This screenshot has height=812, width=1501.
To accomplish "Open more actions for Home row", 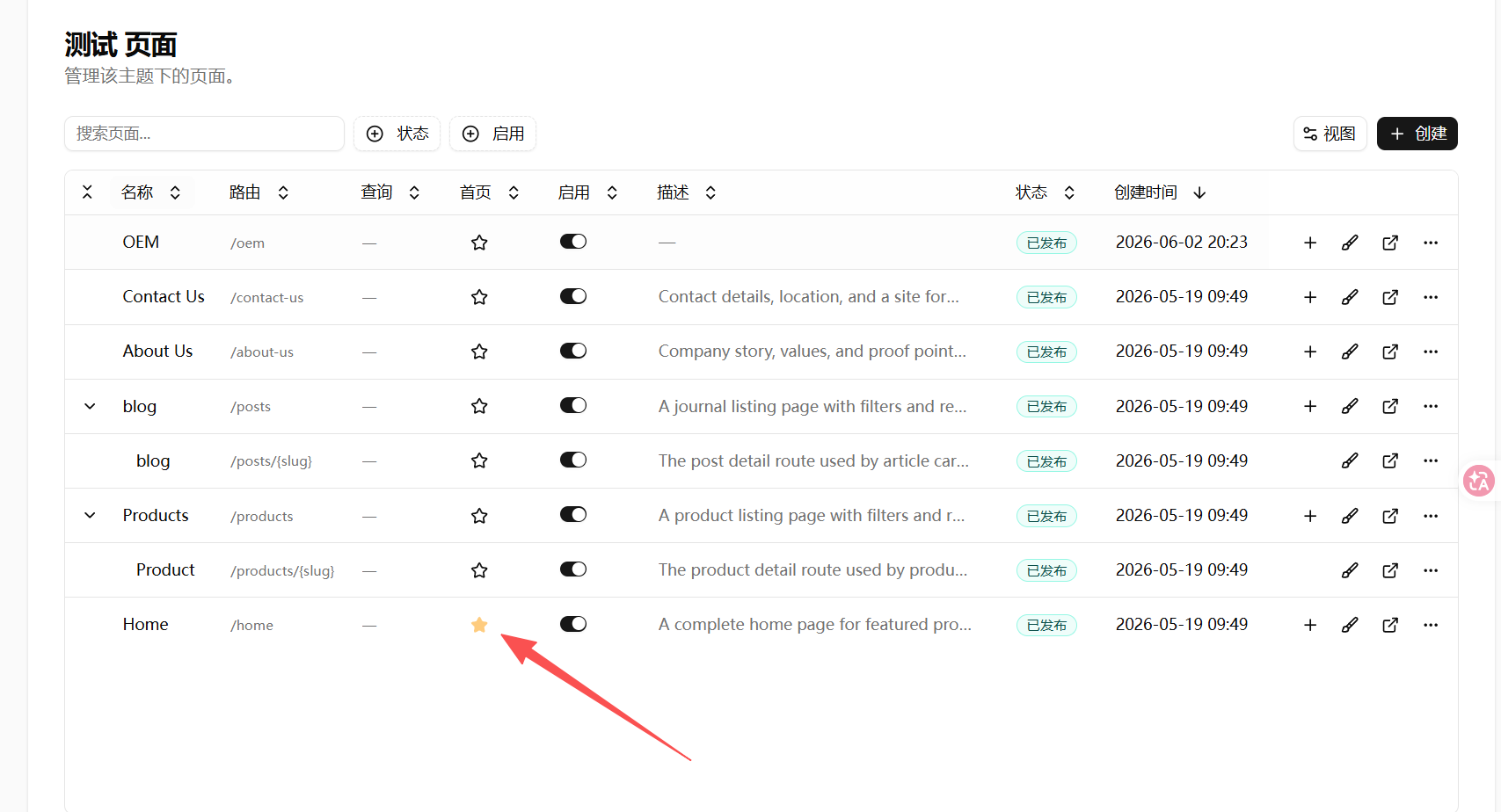I will click(1431, 625).
